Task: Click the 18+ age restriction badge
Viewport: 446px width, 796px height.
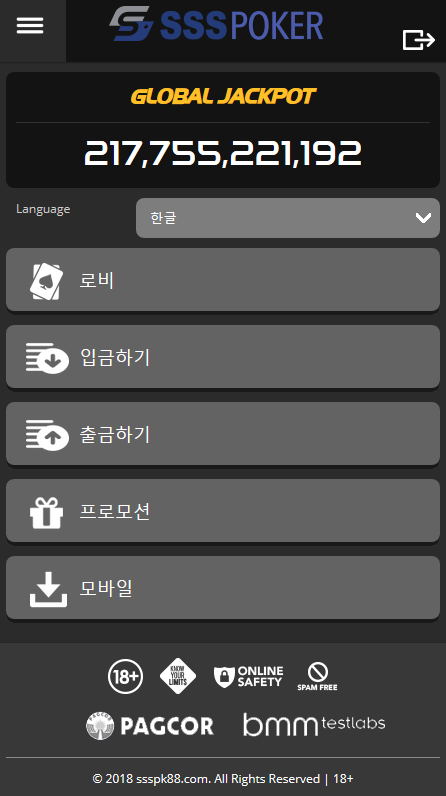Action: pyautogui.click(x=125, y=676)
